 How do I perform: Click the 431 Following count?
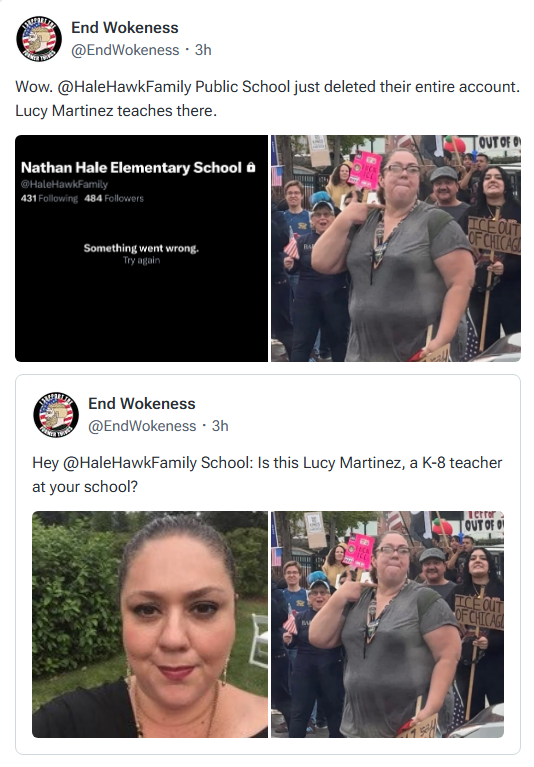49,198
